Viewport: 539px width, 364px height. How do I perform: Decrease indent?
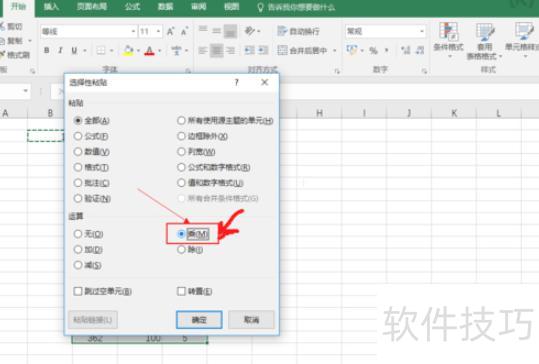tap(250, 51)
